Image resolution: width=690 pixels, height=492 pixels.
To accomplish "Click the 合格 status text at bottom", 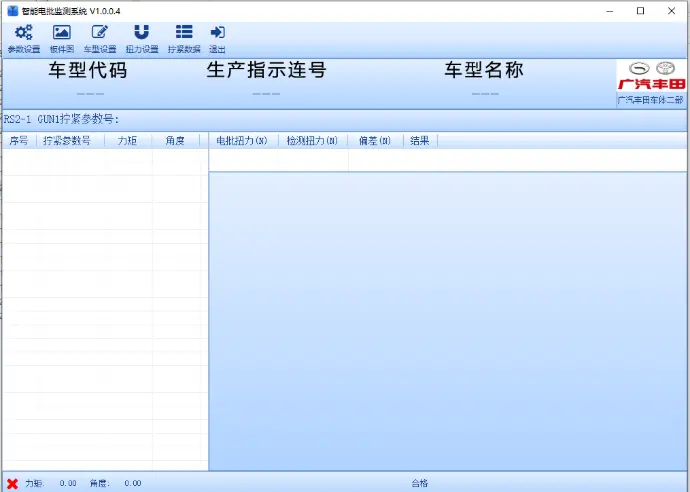I will [420, 483].
